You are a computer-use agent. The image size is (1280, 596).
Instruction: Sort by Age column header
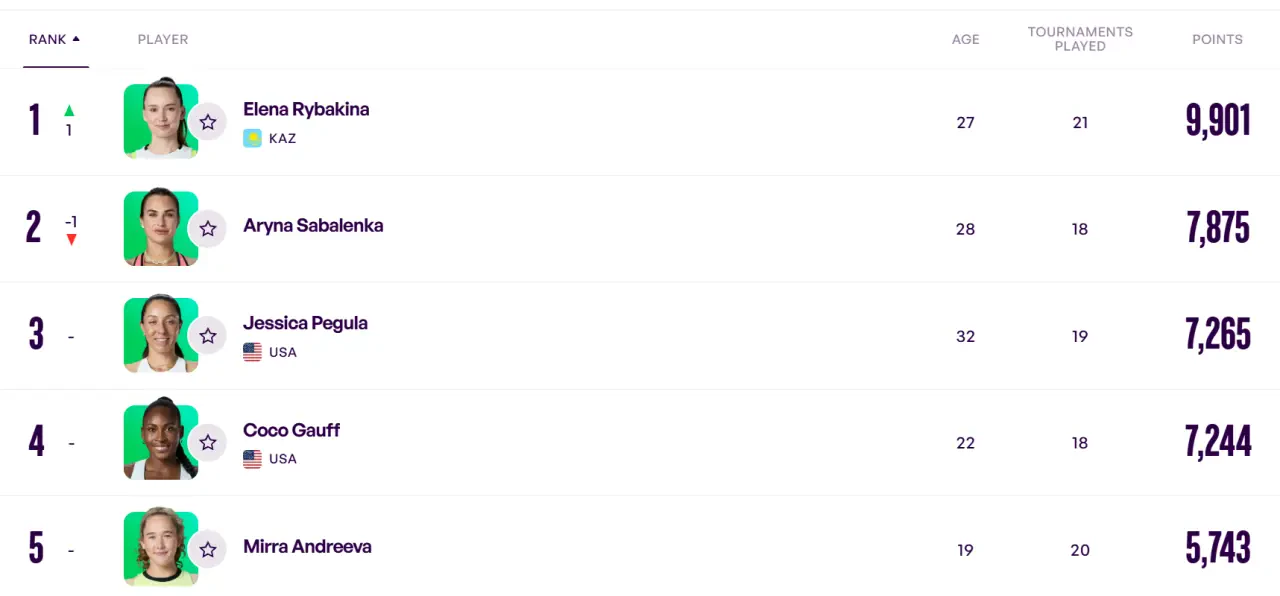pyautogui.click(x=965, y=39)
